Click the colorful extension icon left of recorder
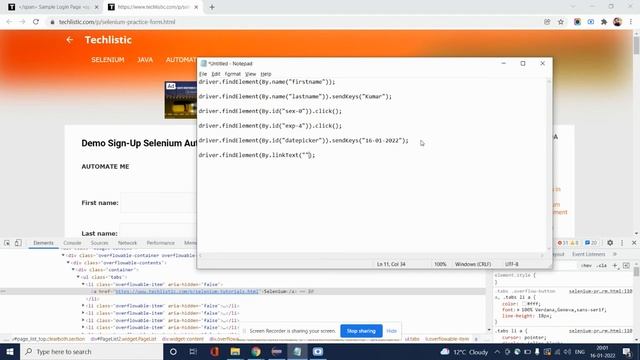 click(577, 22)
